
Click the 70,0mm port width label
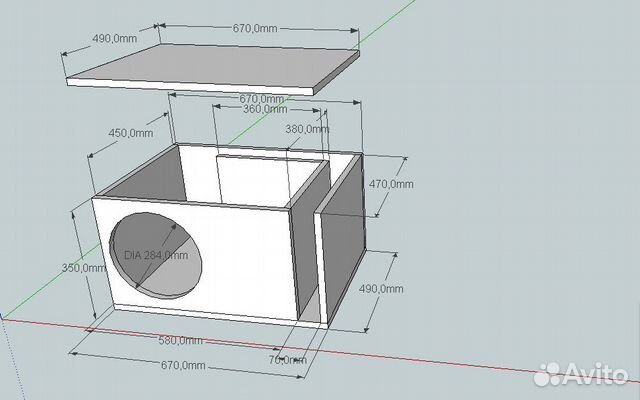(288, 358)
